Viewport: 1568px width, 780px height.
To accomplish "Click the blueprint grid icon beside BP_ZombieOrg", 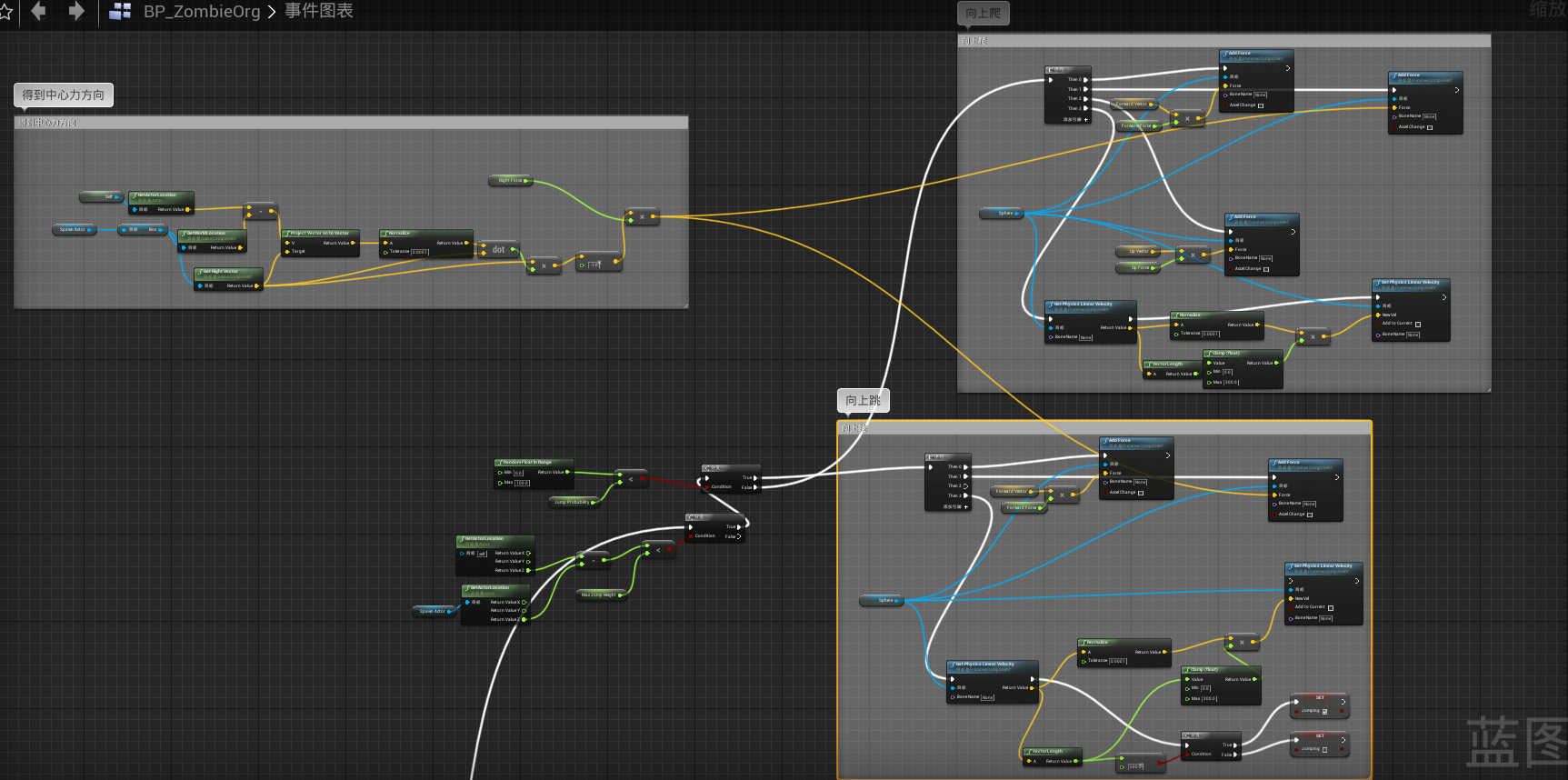I will pos(120,12).
